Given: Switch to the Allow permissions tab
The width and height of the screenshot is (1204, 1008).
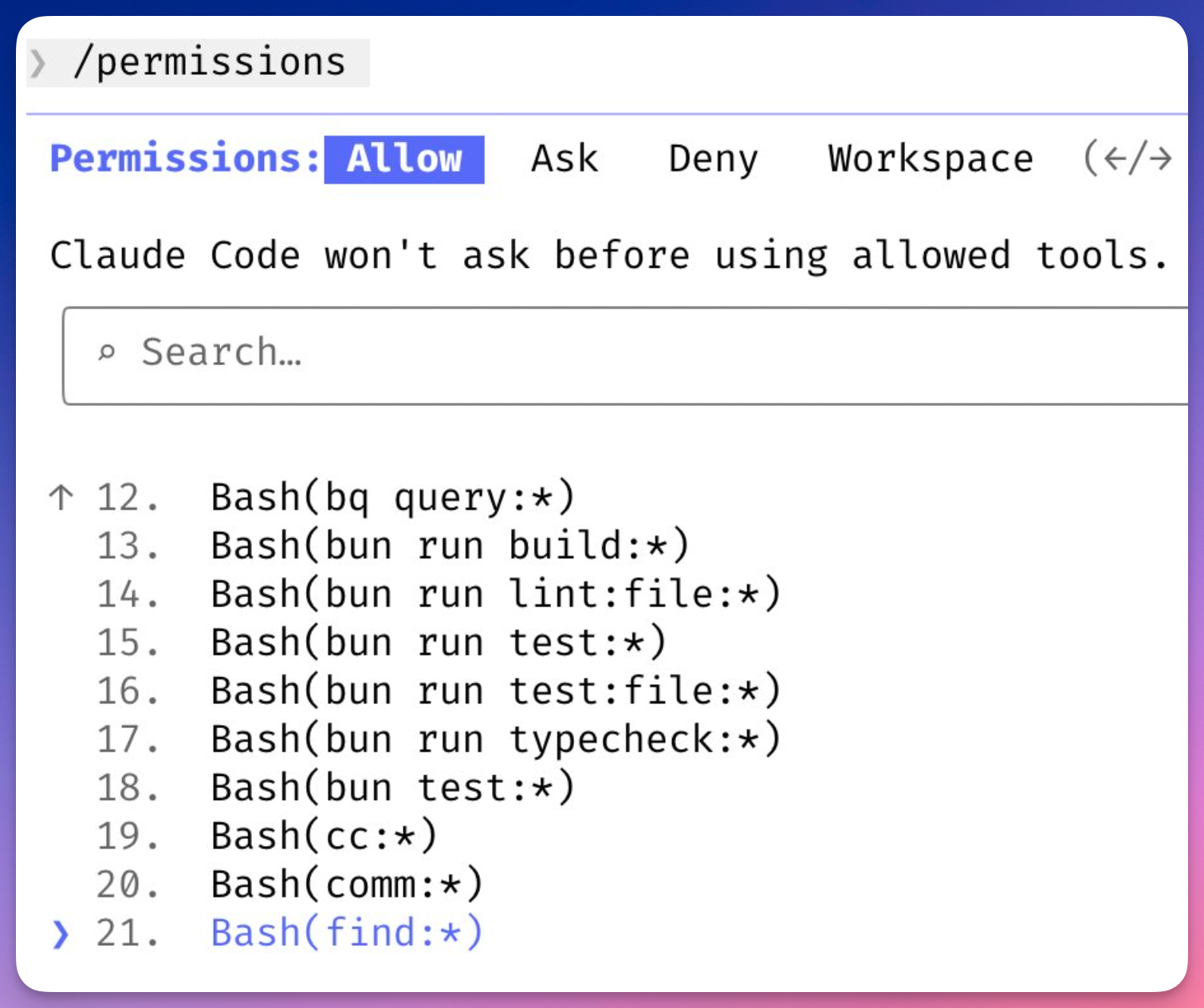Looking at the screenshot, I should (x=404, y=159).
